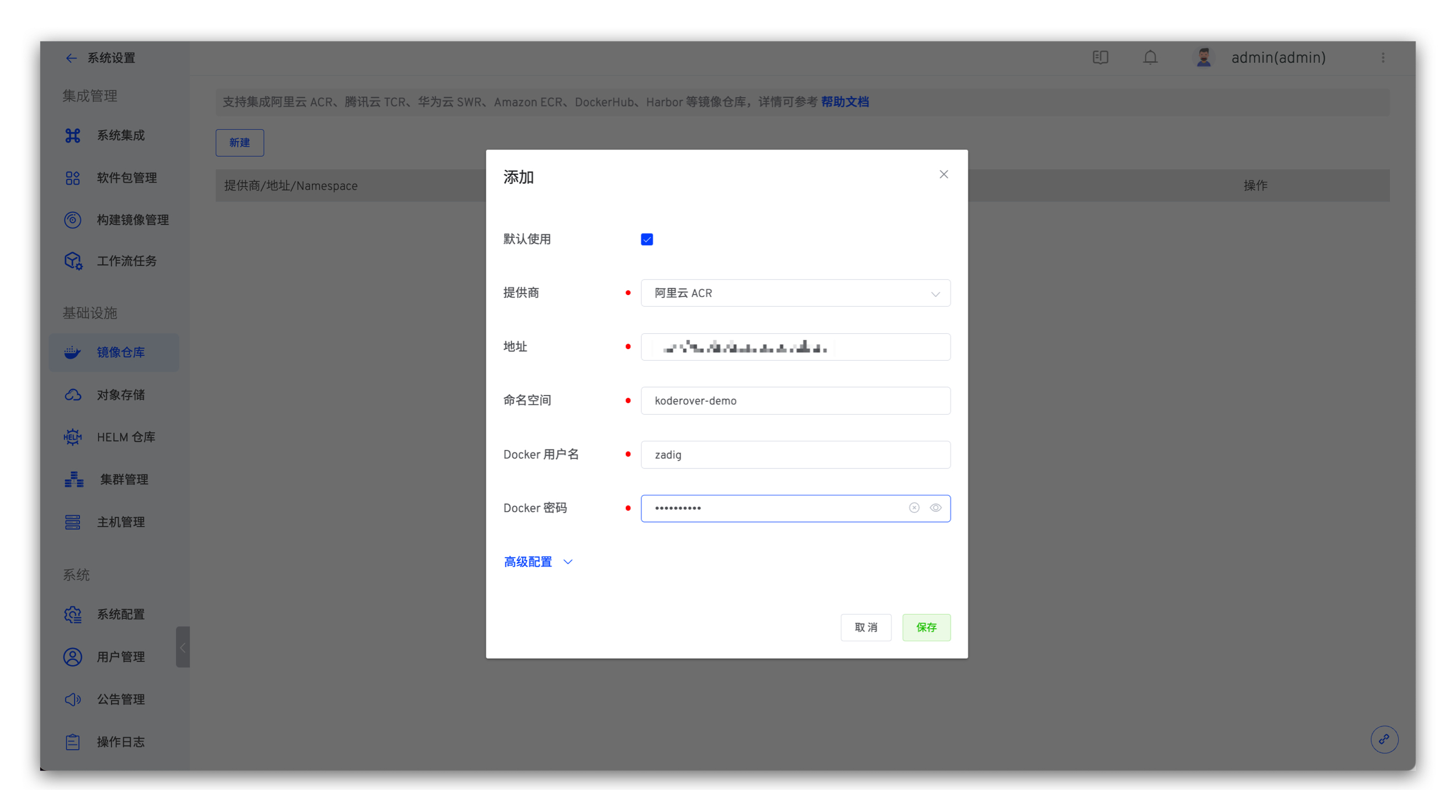Click the notification bell icon
The height and width of the screenshot is (812, 1456).
[x=1150, y=57]
